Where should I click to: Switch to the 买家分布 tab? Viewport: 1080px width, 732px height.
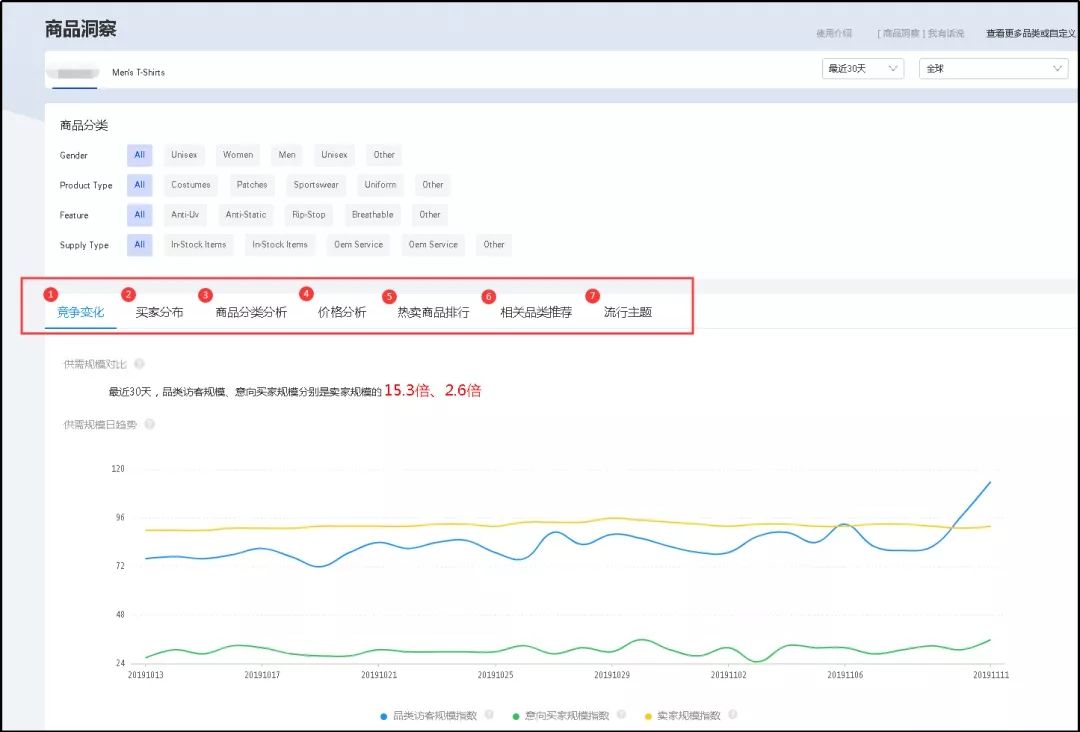(159, 312)
